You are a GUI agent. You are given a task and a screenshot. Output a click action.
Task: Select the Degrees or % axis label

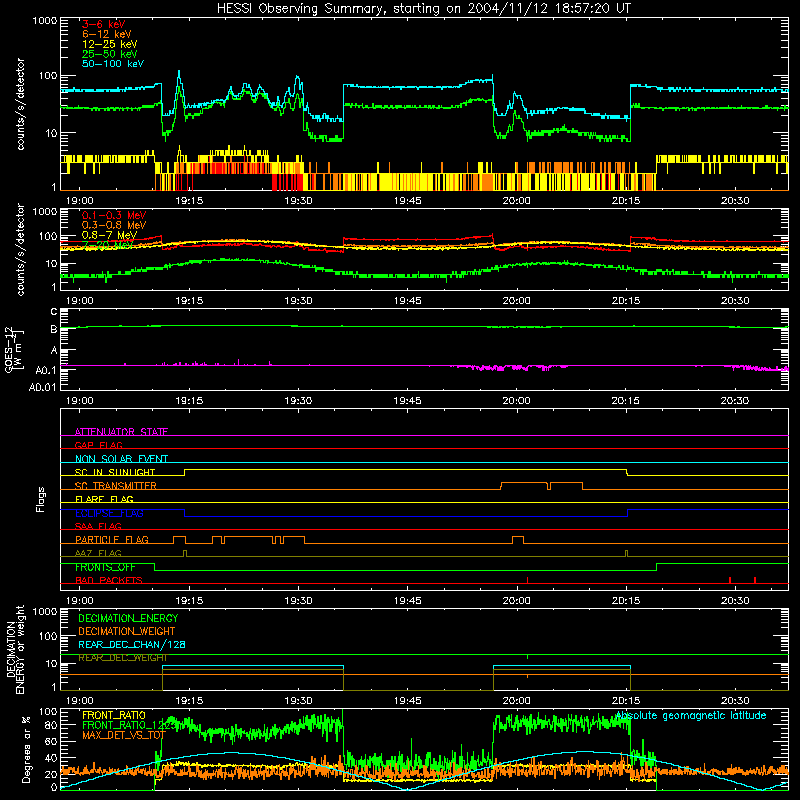26,749
